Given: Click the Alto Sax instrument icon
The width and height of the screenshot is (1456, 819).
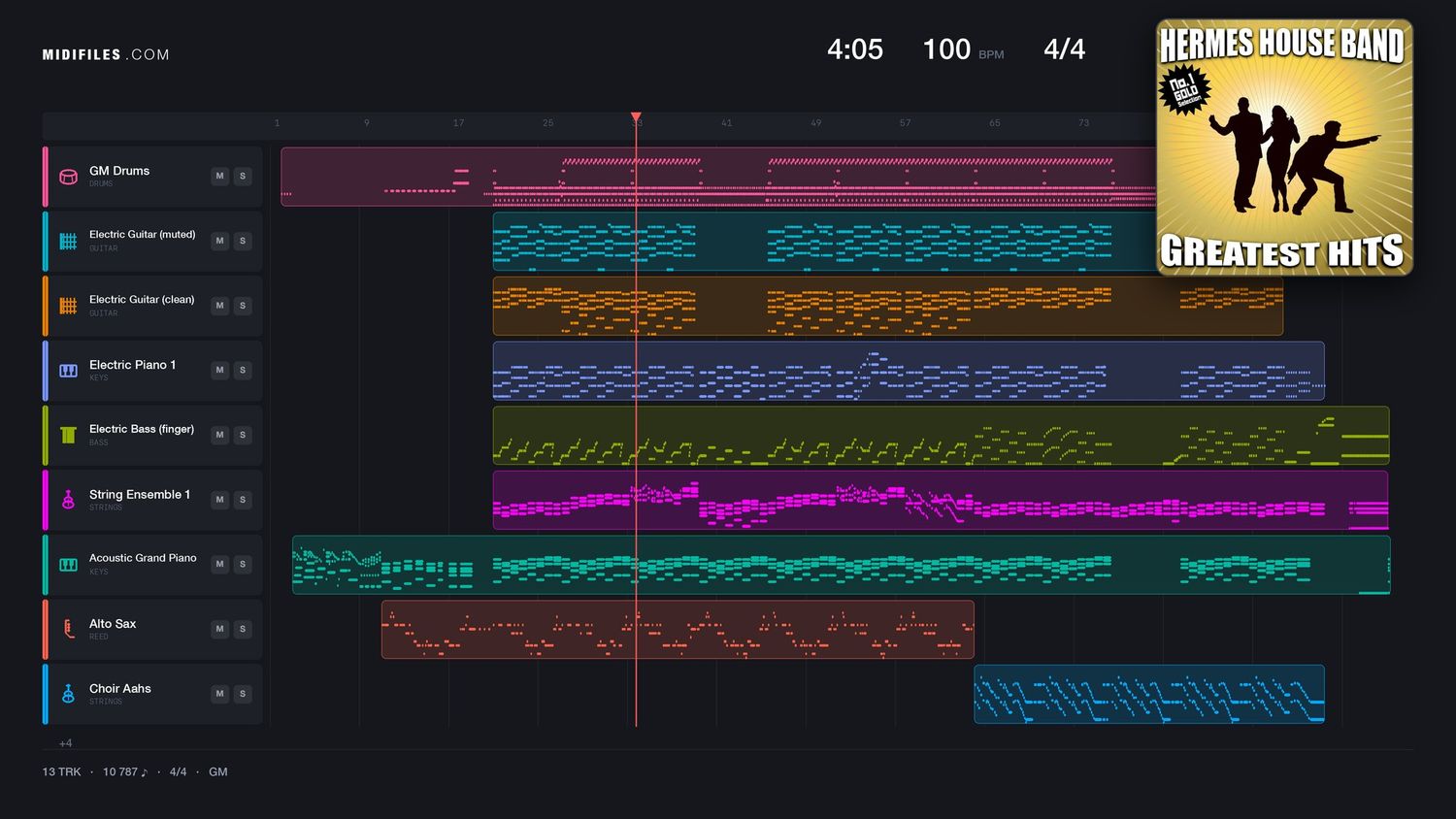Looking at the screenshot, I should (x=68, y=629).
